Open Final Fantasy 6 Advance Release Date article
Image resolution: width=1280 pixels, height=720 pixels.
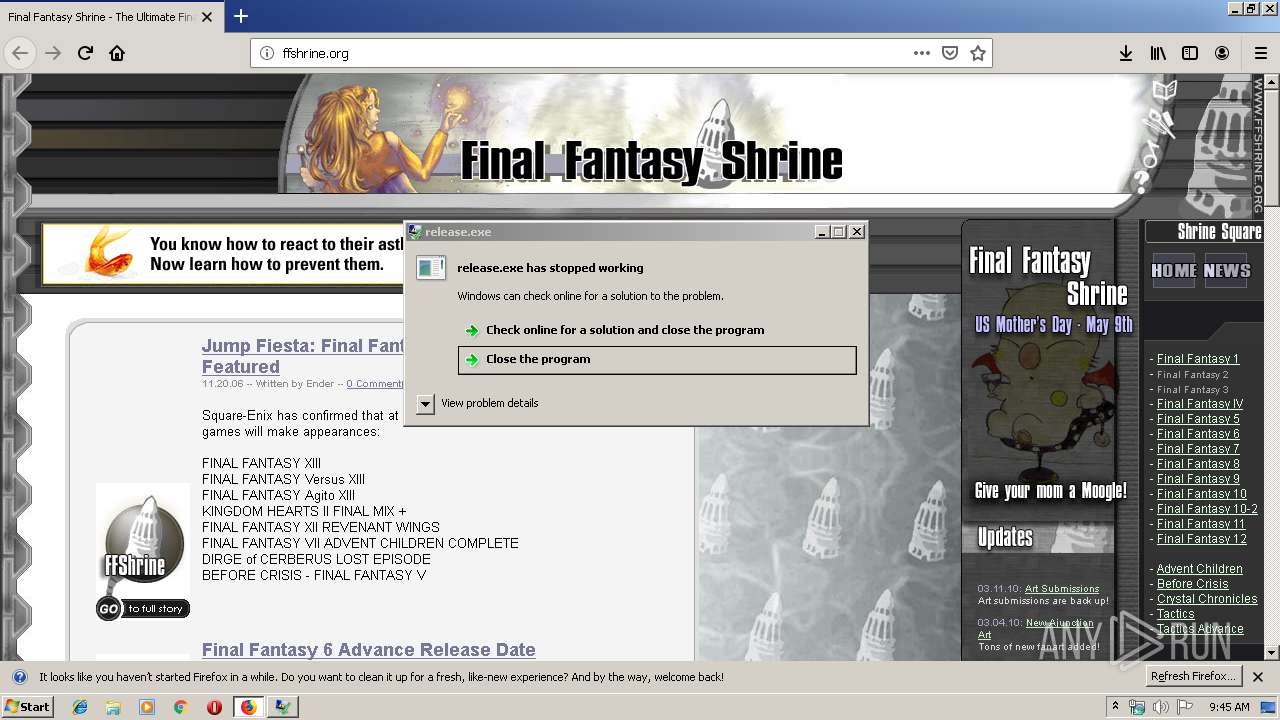point(369,650)
